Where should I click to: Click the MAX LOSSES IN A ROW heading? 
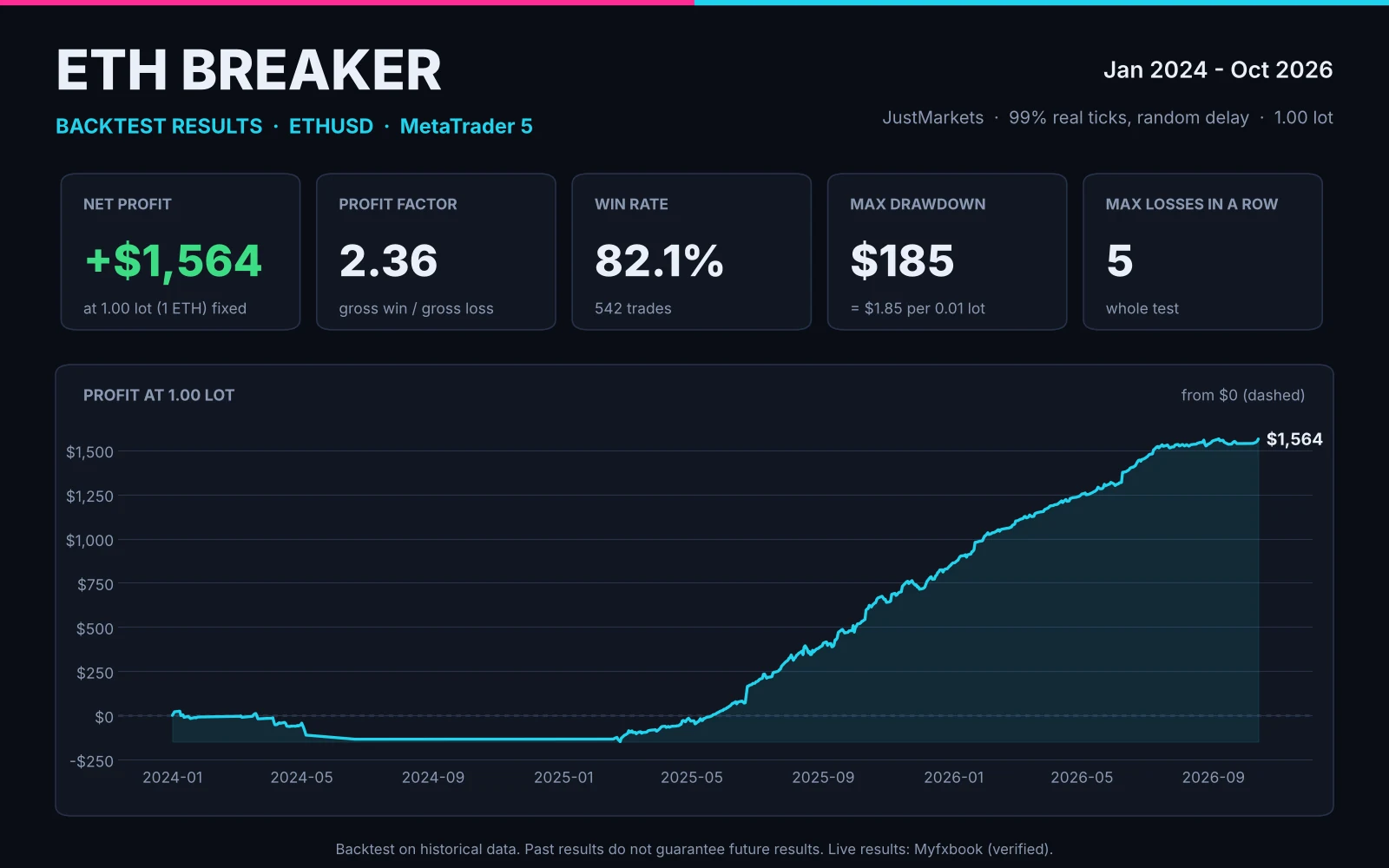click(x=1192, y=204)
